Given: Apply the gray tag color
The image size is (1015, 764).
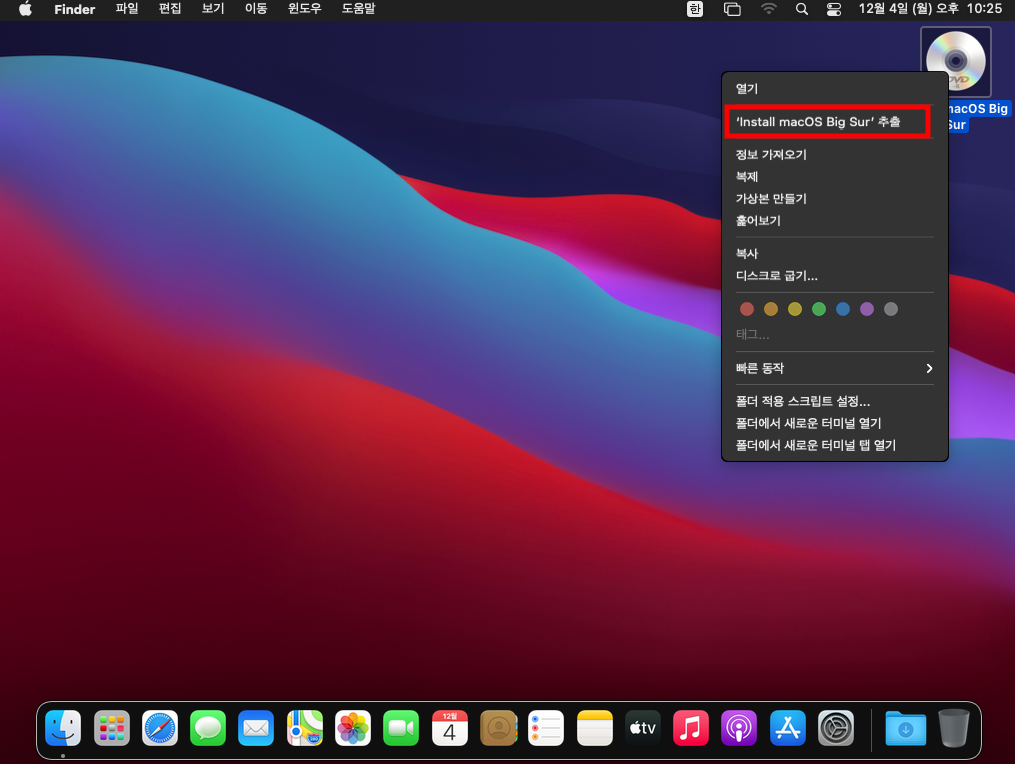Looking at the screenshot, I should click(891, 309).
